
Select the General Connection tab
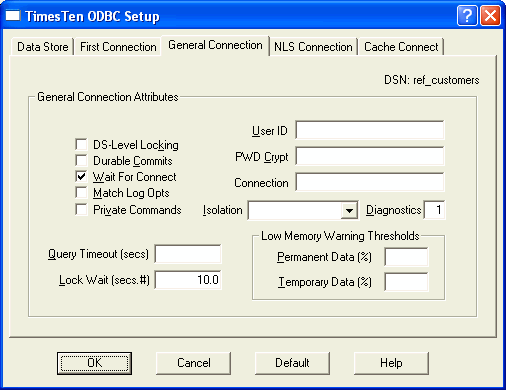pyautogui.click(x=215, y=45)
